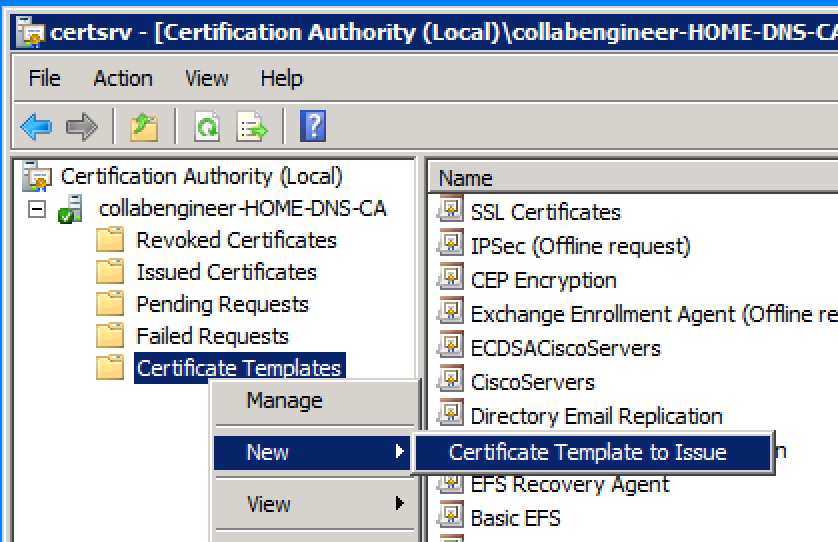Click the Refresh toolbar icon
Image resolution: width=838 pixels, height=542 pixels.
[206, 127]
